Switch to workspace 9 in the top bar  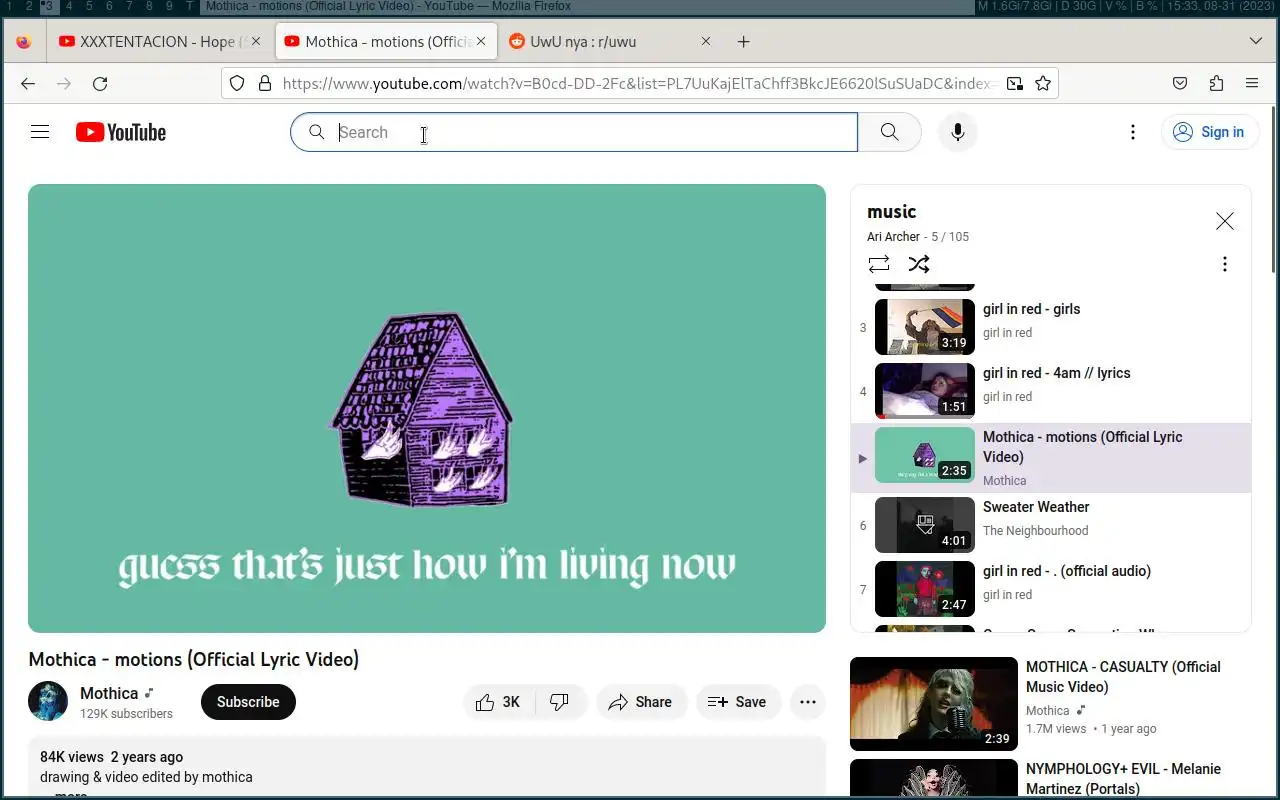(x=169, y=6)
